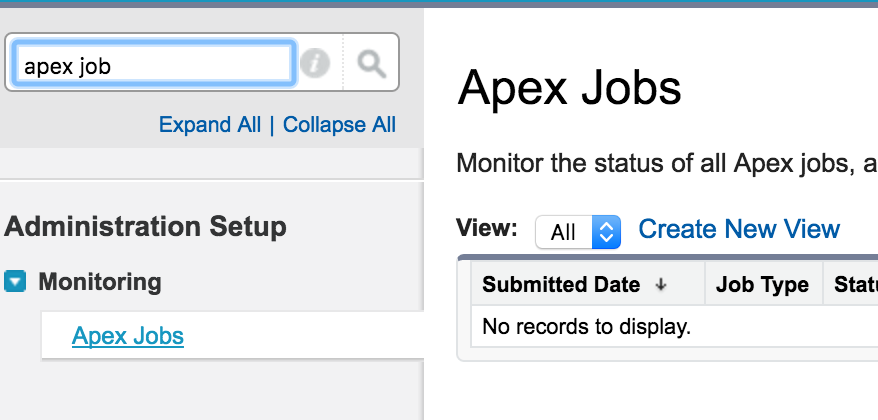This screenshot has height=420, width=878.
Task: Click Expand All link
Action: tap(210, 125)
